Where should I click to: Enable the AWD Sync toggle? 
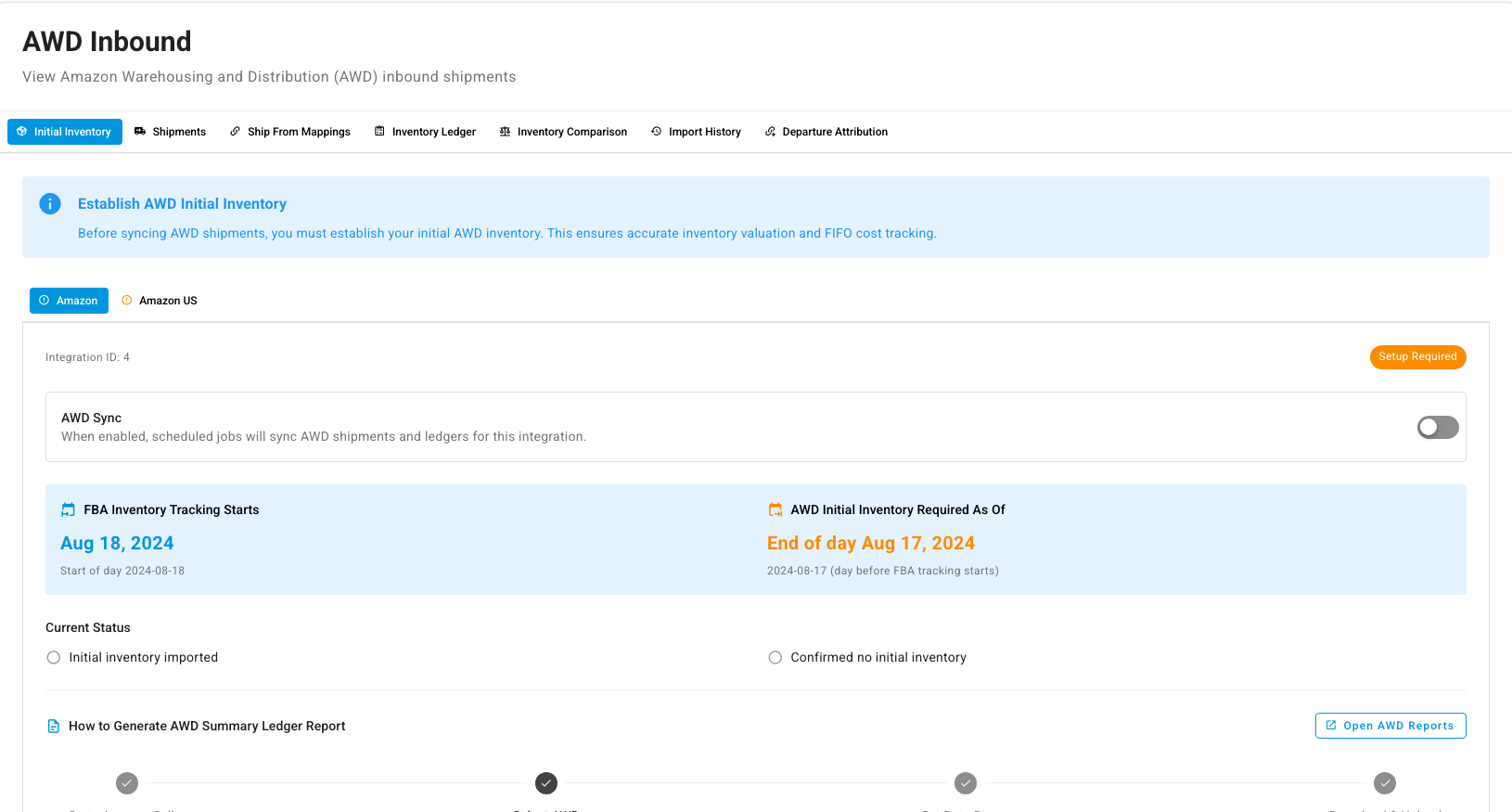[x=1438, y=427]
